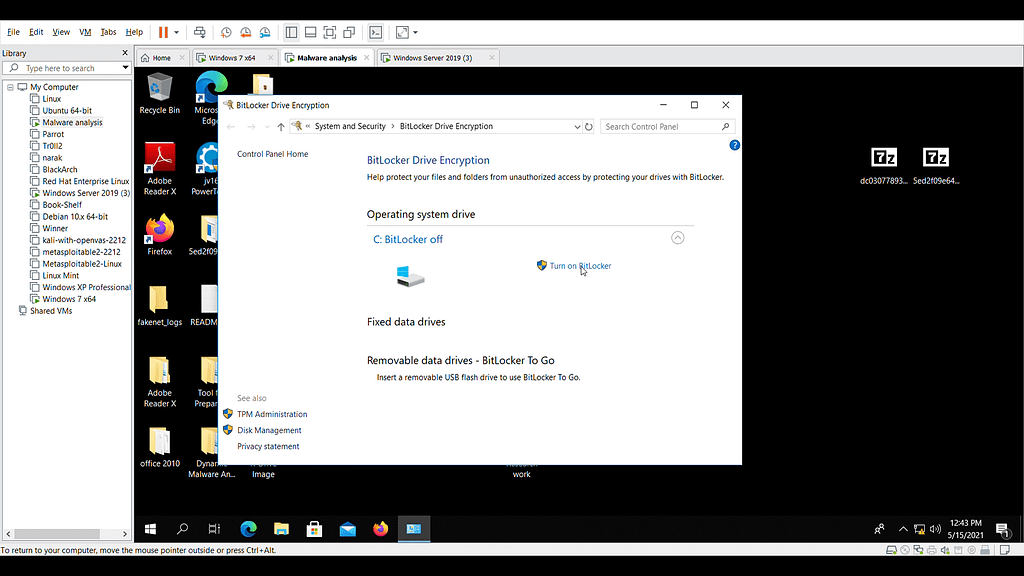1024x576 pixels.
Task: Click the C: BitLocker off drive heading
Action: coord(408,239)
